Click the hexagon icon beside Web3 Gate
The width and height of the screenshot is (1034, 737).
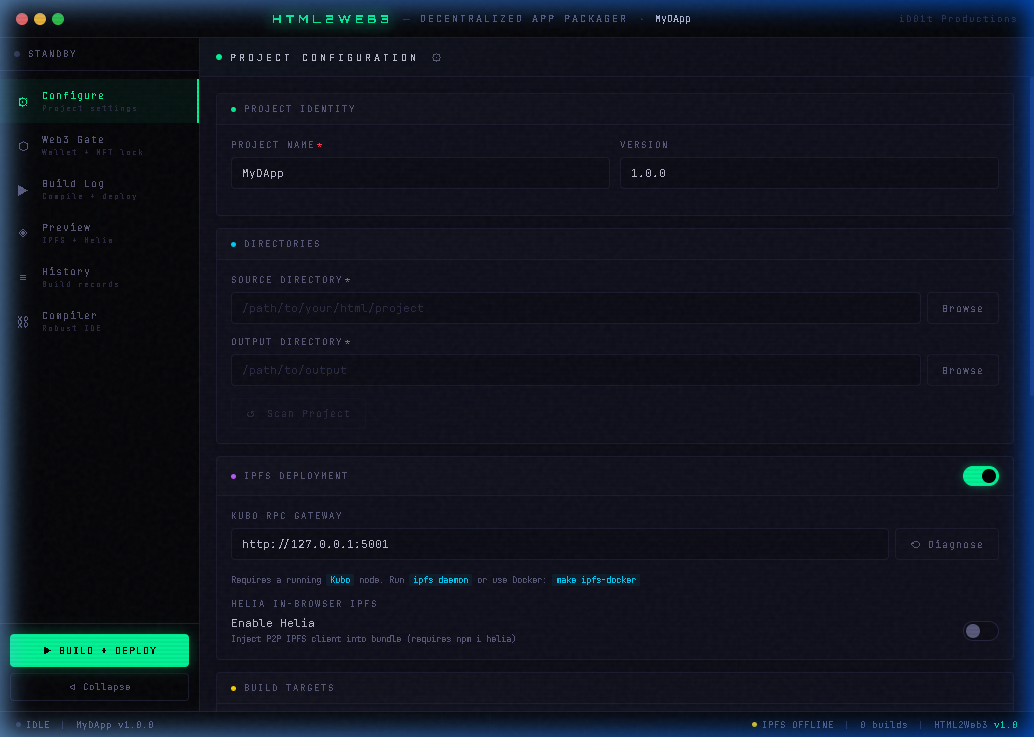(x=23, y=146)
